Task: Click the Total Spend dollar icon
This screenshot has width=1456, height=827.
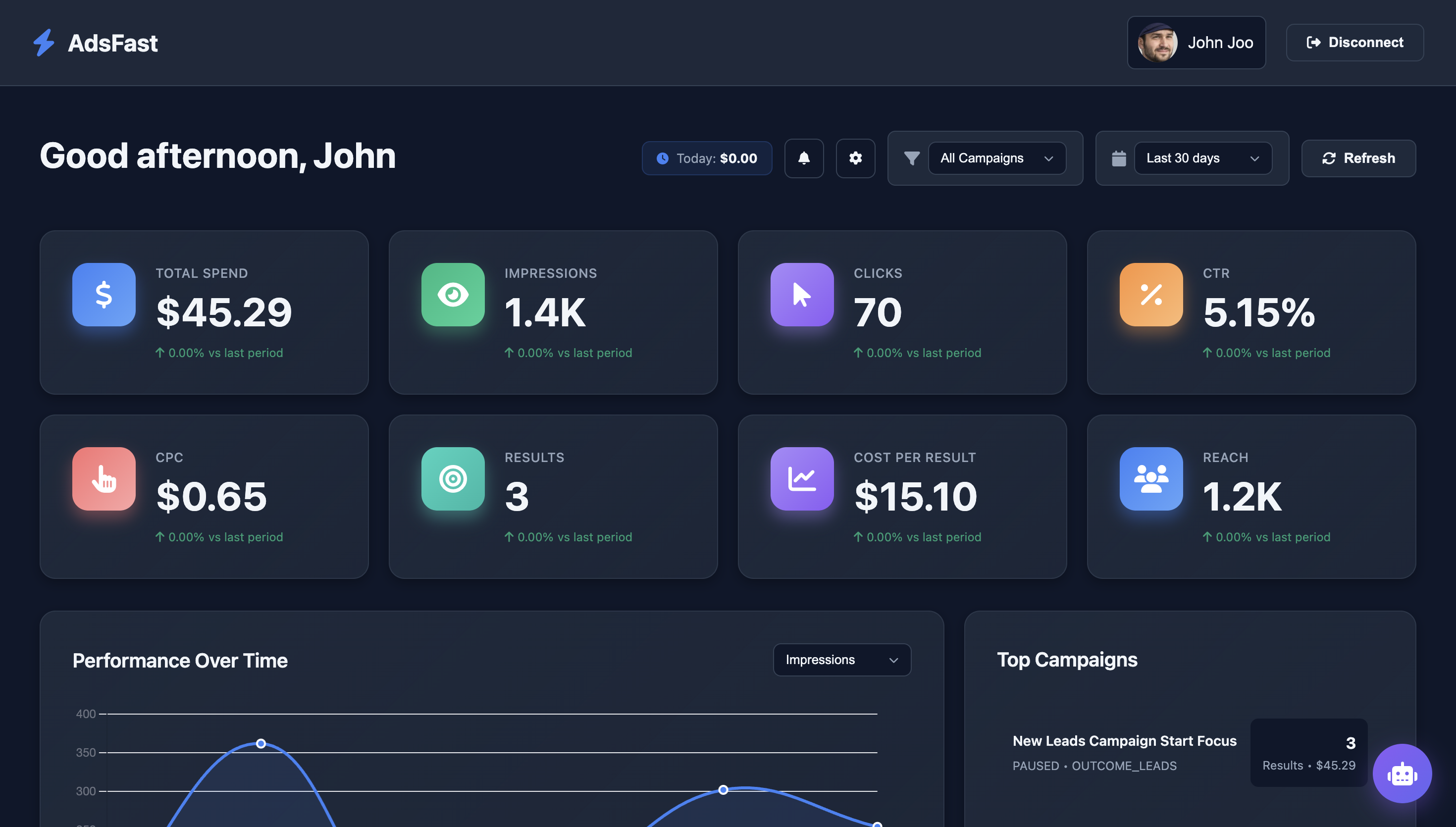Action: pos(104,294)
